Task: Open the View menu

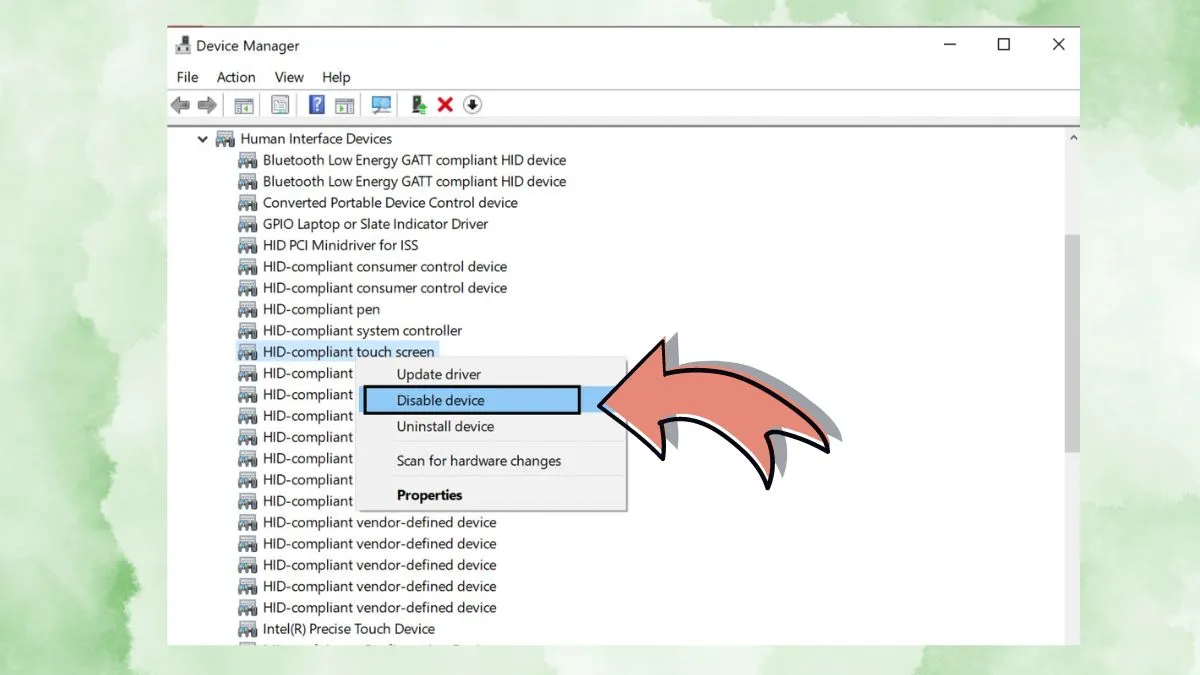Action: [x=289, y=77]
